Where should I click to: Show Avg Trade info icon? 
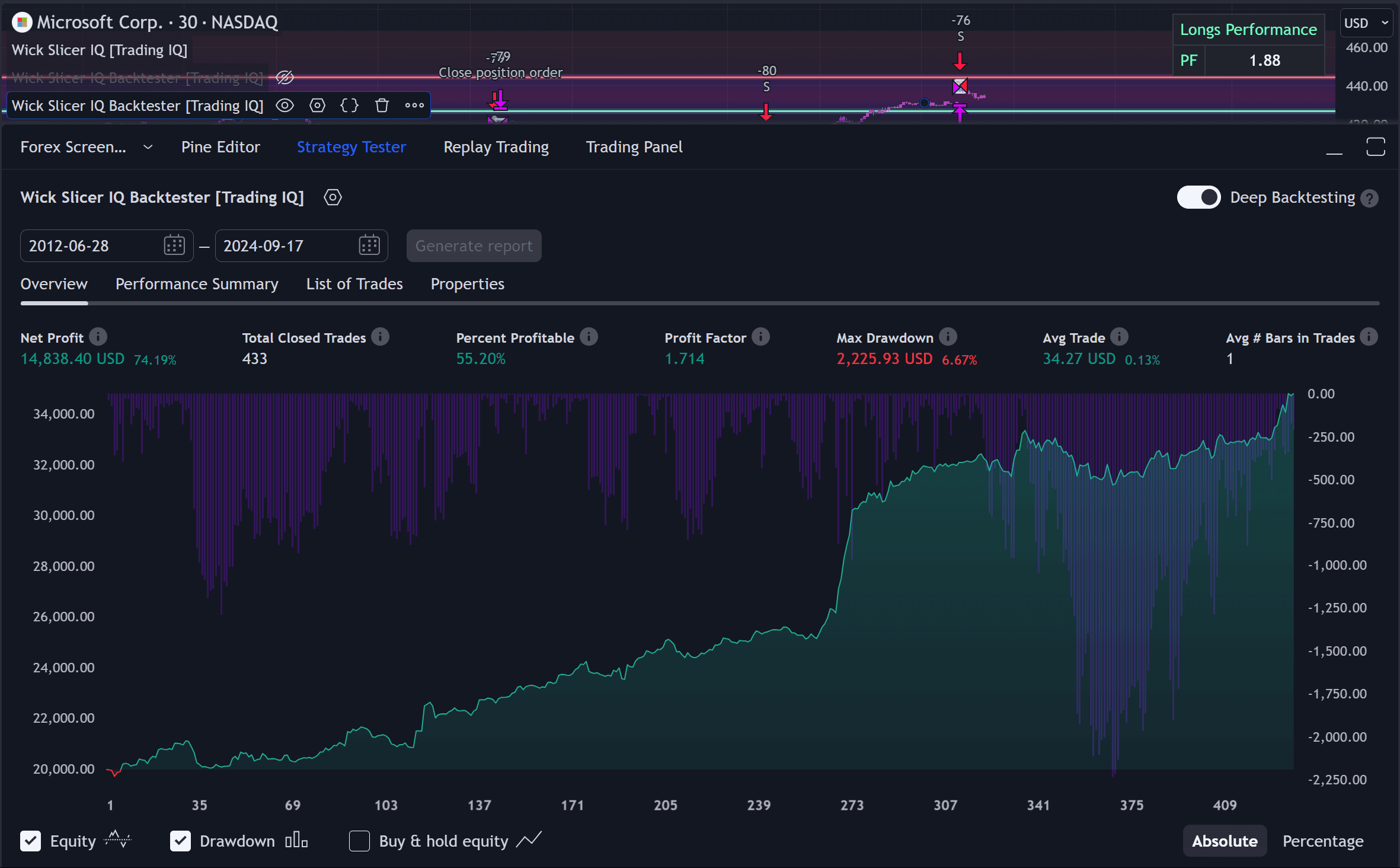point(1119,337)
